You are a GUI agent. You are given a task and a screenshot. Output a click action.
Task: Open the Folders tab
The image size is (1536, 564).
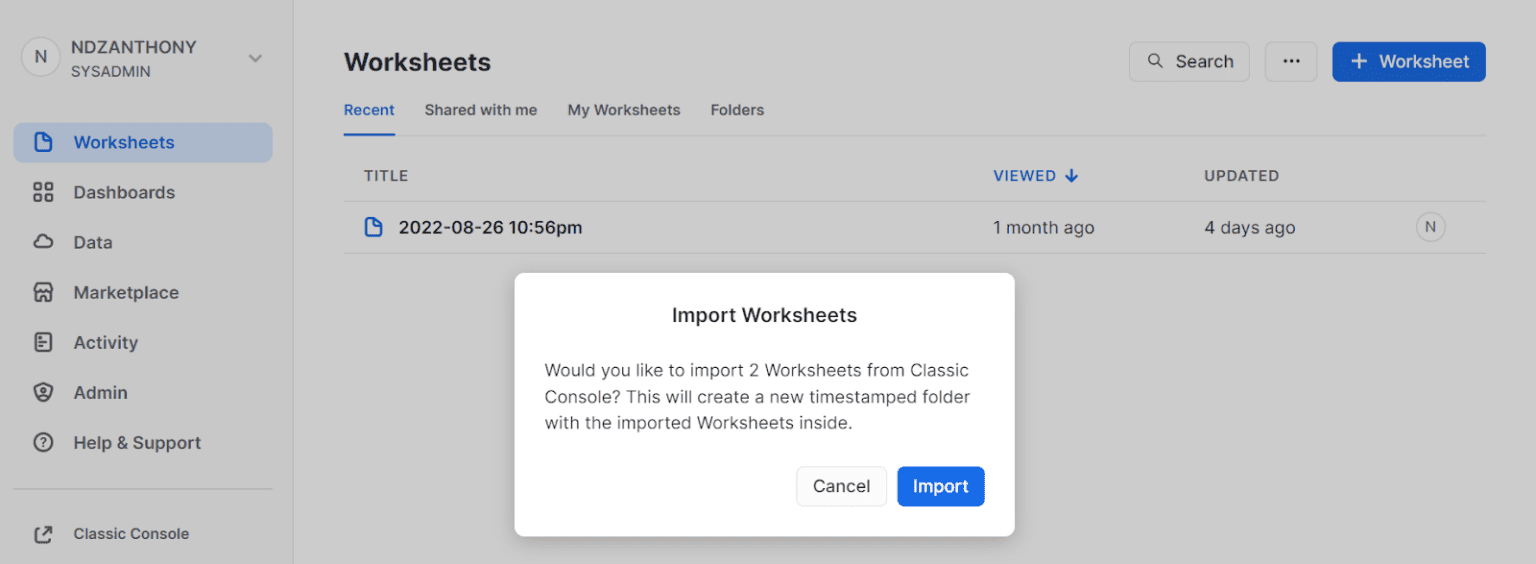tap(737, 110)
